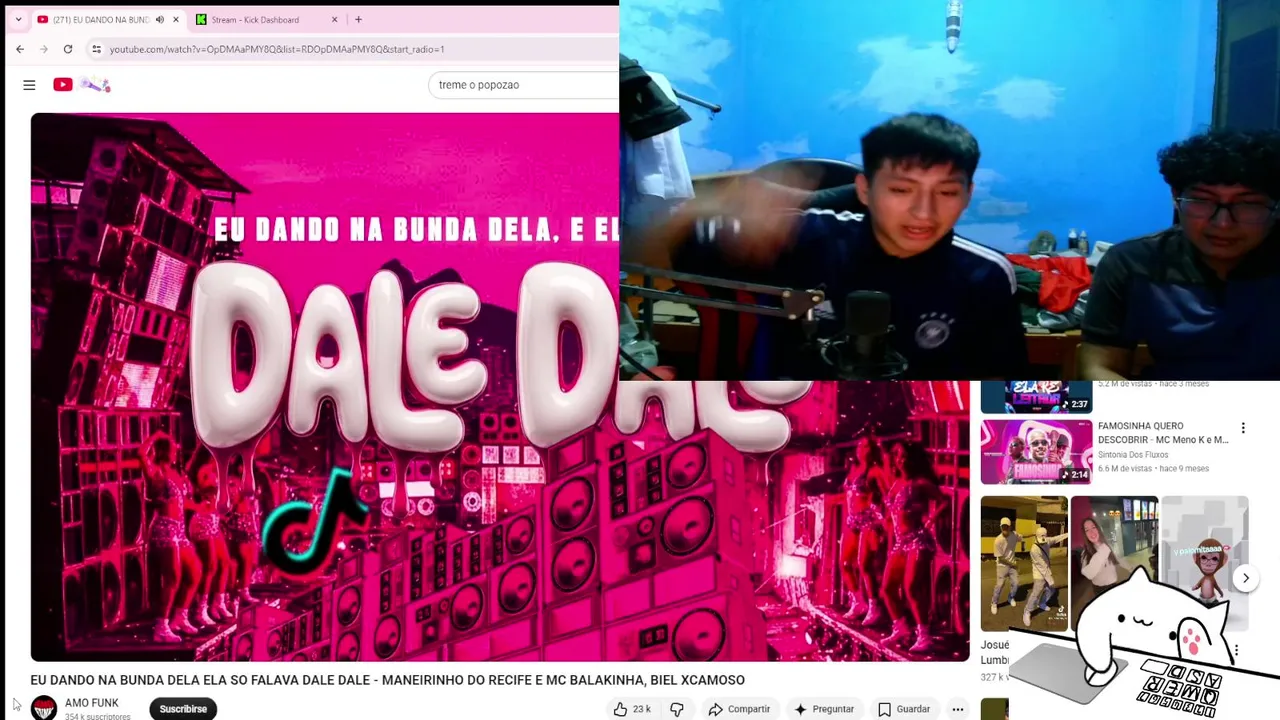Mute the YouTube tab via speaker icon
1280x720 pixels.
pos(159,20)
